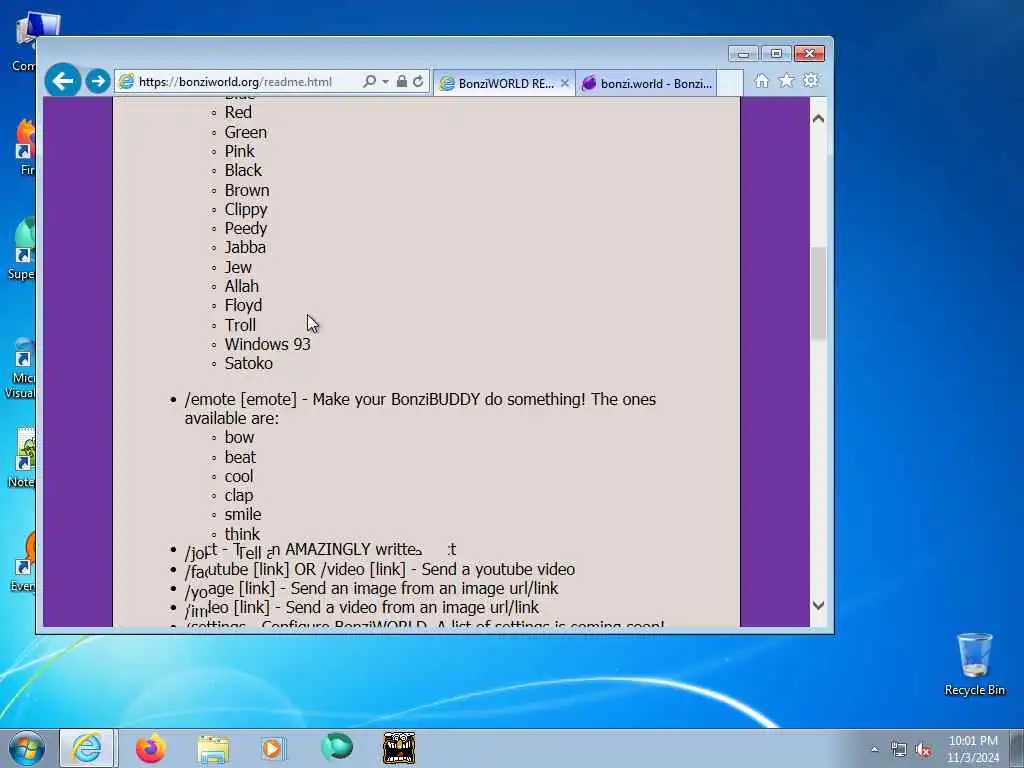Open address bar autocomplete dropdown arrow
This screenshot has width=1024, height=768.
click(385, 82)
